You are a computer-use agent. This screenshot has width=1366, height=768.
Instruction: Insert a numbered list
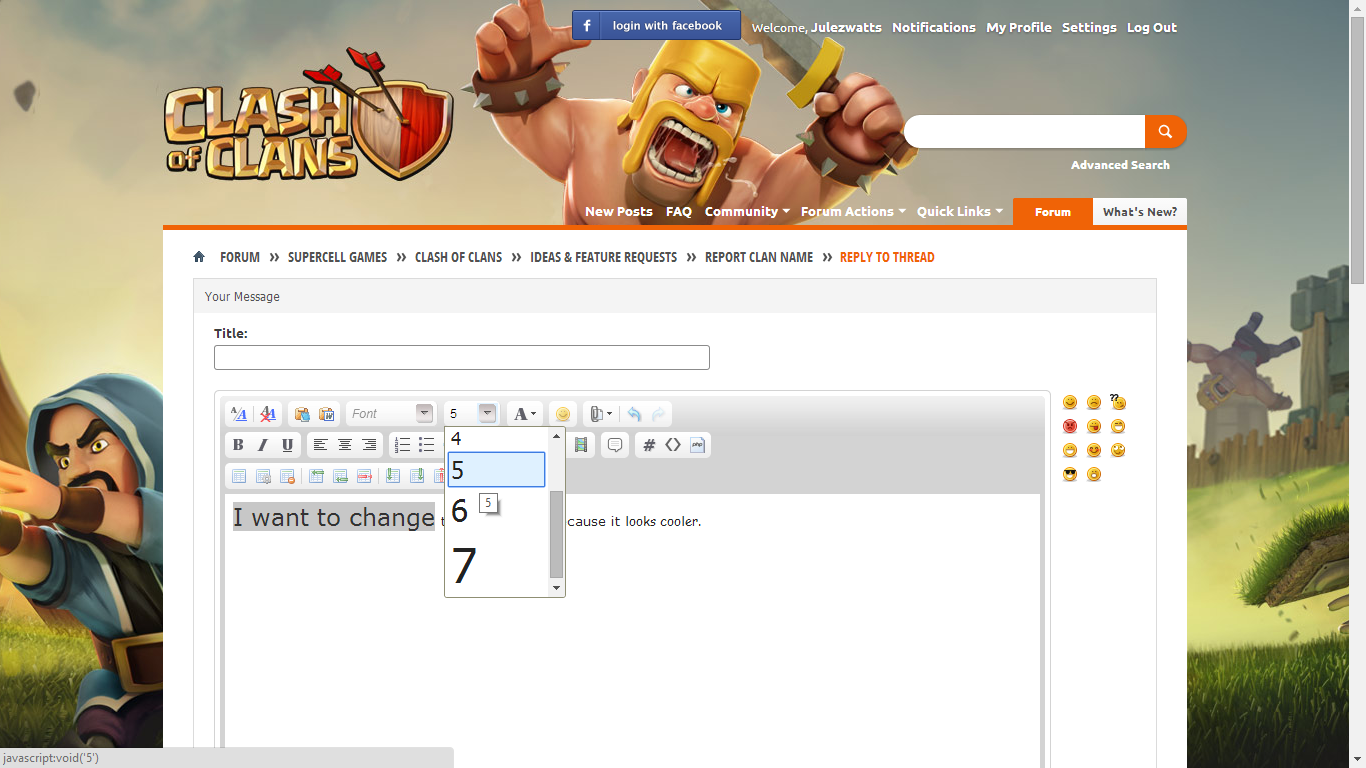pyautogui.click(x=402, y=445)
